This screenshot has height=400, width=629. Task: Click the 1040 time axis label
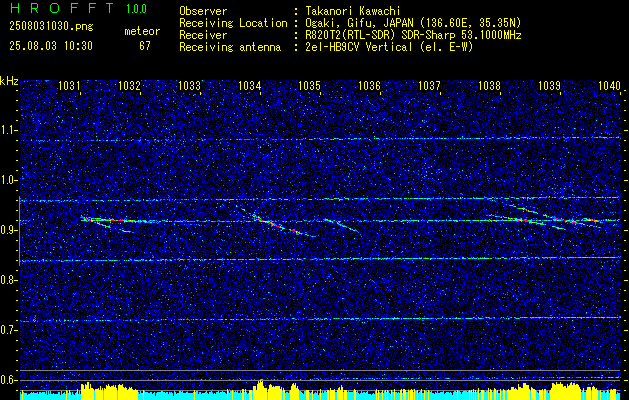[609, 85]
